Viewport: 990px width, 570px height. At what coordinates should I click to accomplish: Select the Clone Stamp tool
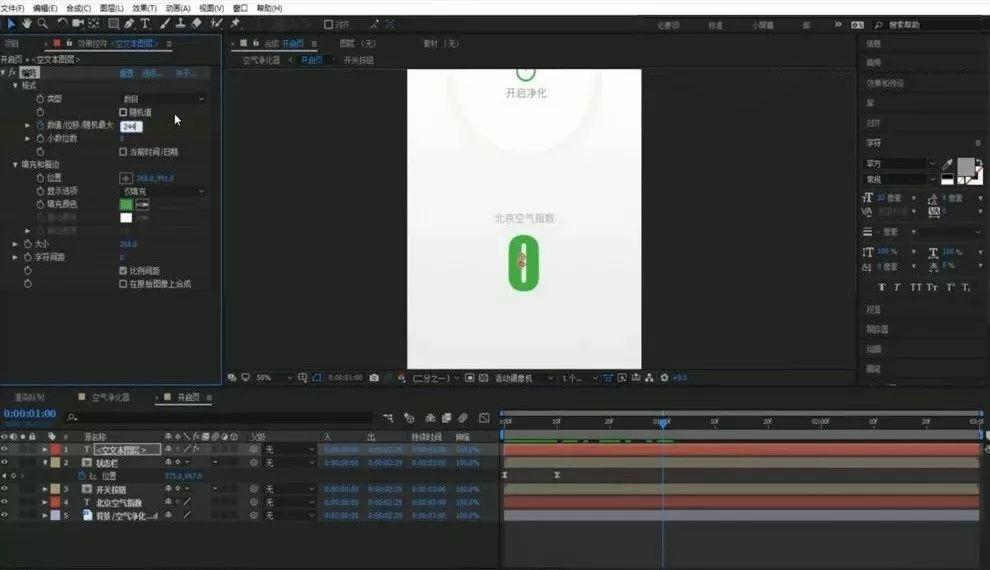(x=180, y=23)
